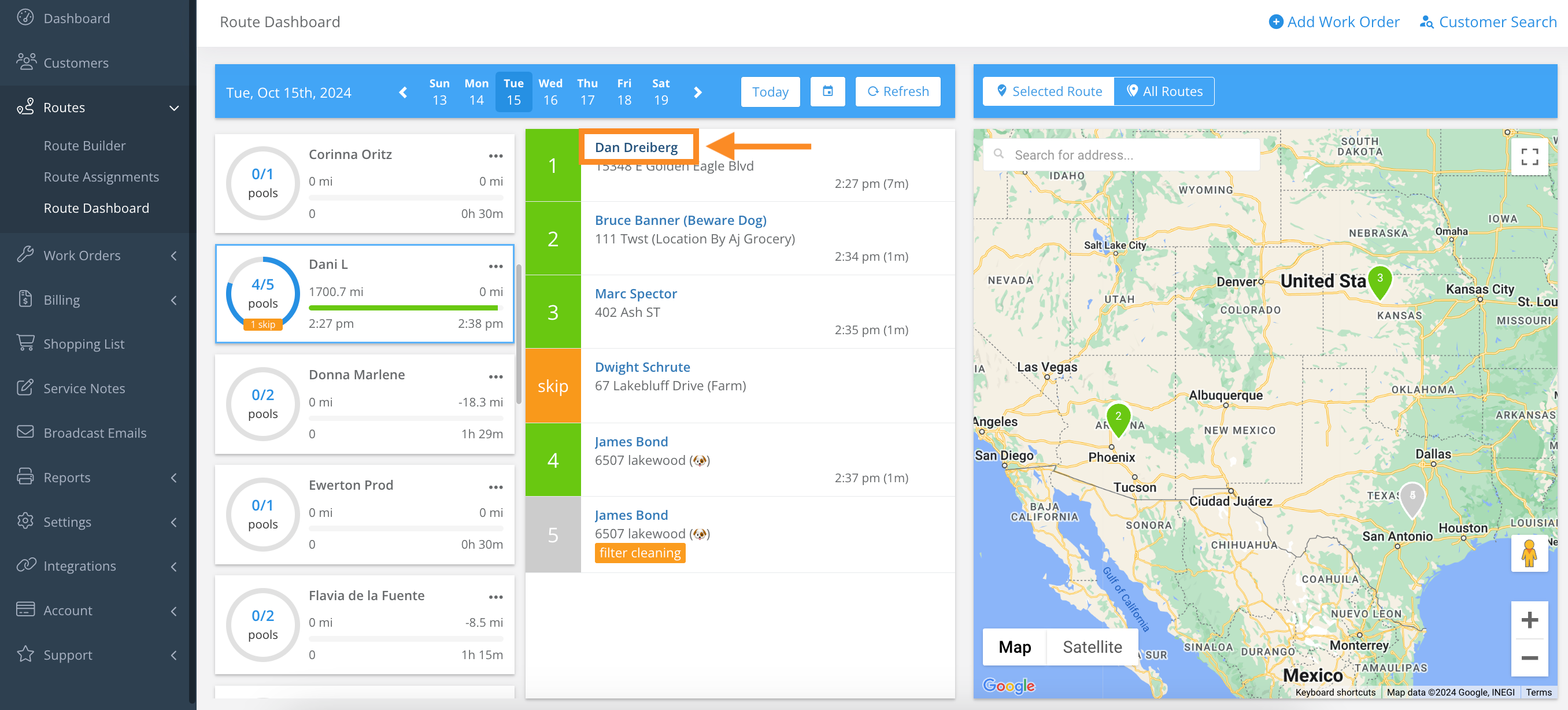Screen dimensions: 1568x710
Task: Click the route list scrollbar
Action: (519, 334)
